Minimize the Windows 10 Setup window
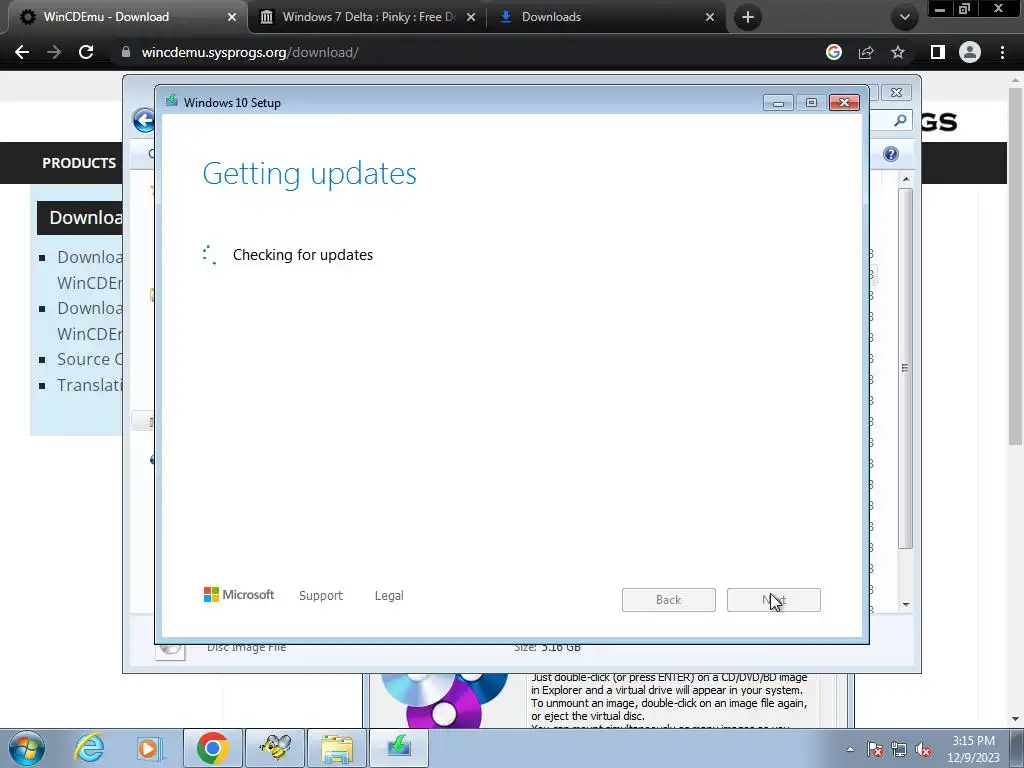The image size is (1024, 768). click(778, 103)
